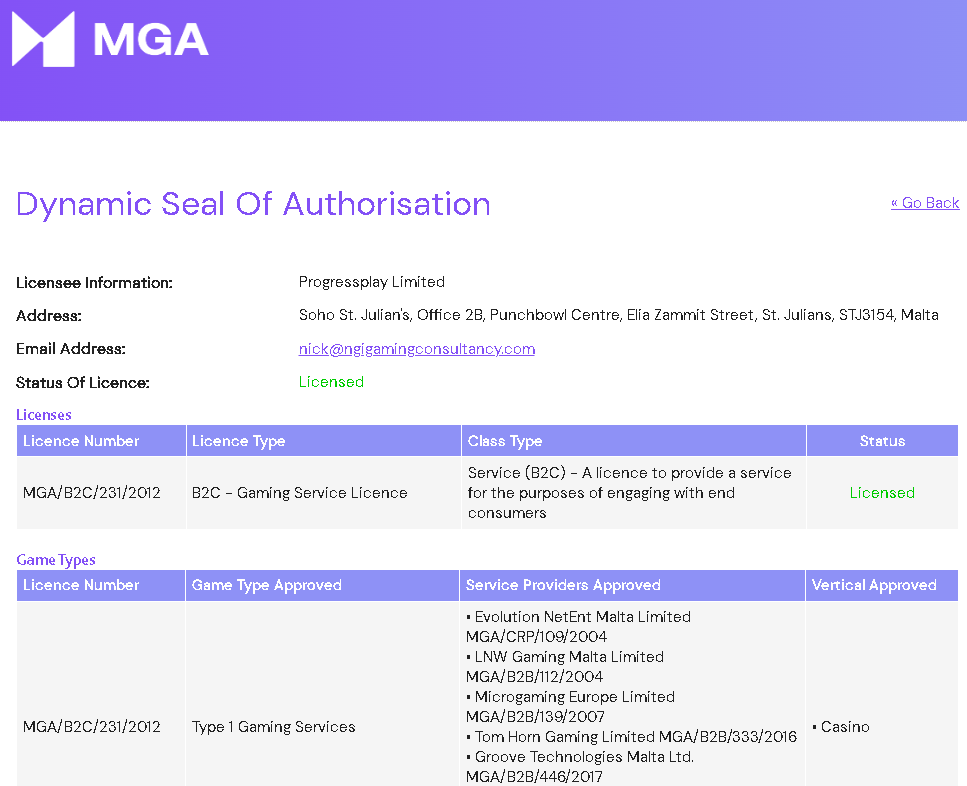
Task: Click the Soho St. Julian's address text
Action: (619, 315)
